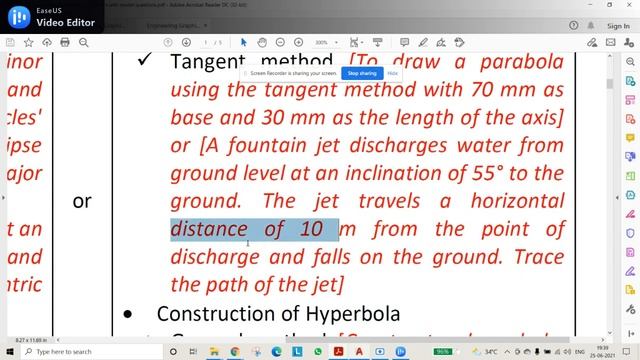This screenshot has height=360, width=640.
Task: Open WhatsApp from taskbar
Action: (318, 351)
